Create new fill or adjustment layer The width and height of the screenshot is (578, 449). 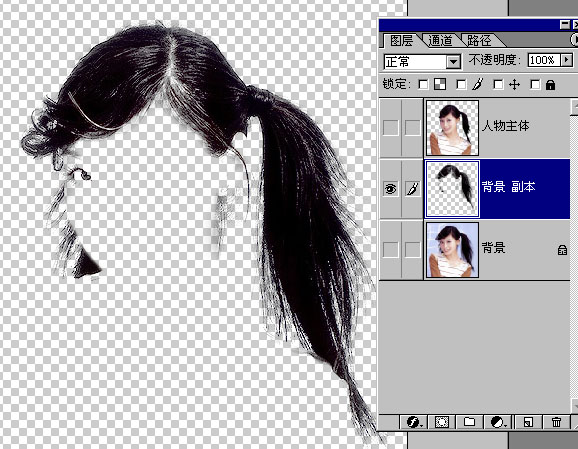pos(498,422)
